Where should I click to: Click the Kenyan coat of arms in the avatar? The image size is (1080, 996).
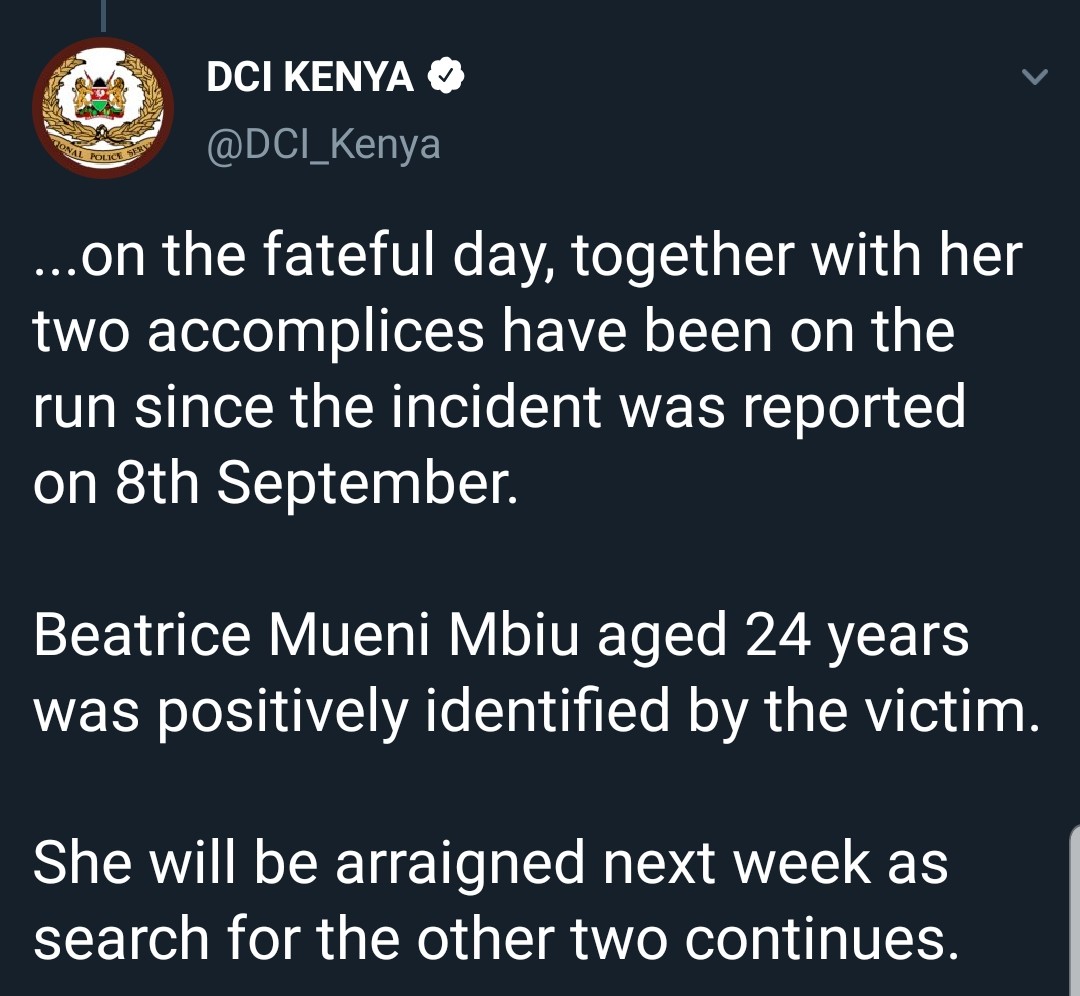(101, 95)
